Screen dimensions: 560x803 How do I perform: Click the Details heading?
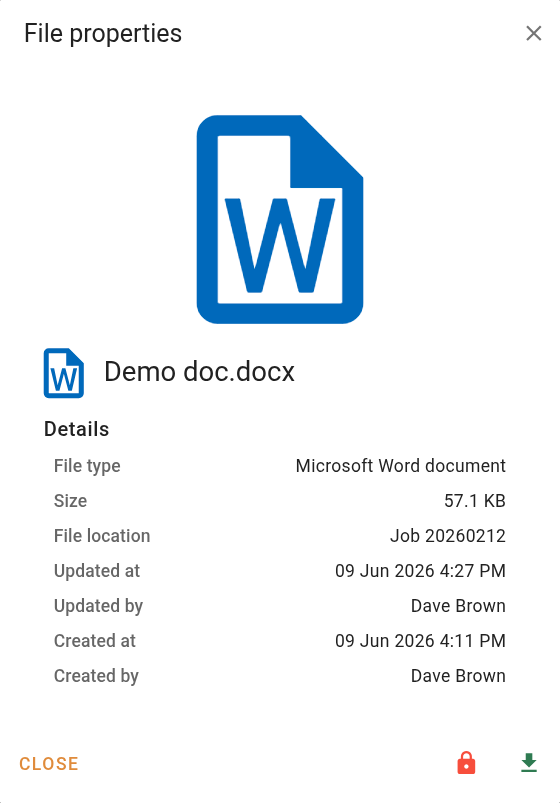pos(76,429)
